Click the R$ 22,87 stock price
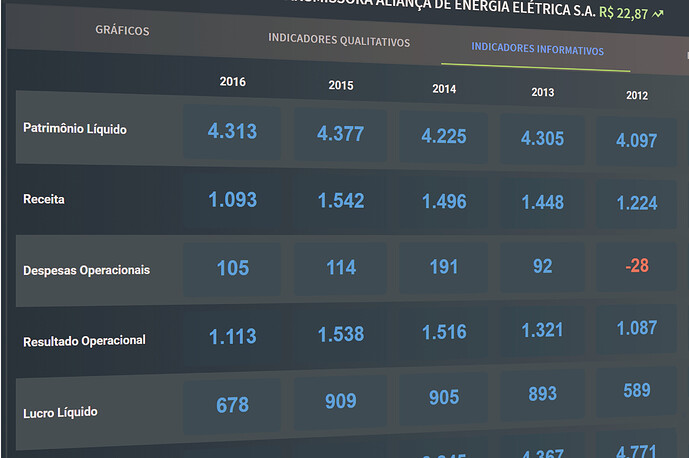Viewport: 689px width, 458px height. pyautogui.click(x=624, y=13)
